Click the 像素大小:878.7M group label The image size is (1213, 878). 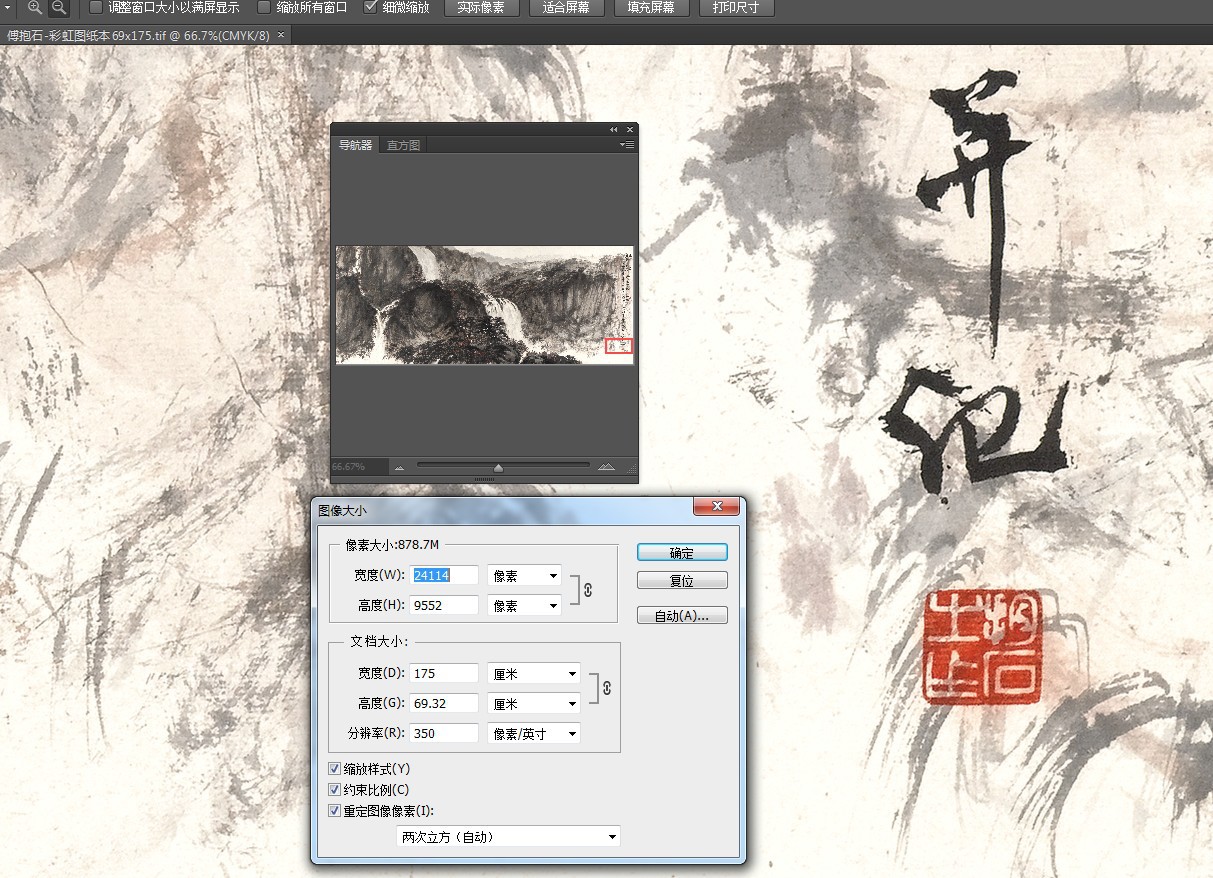(x=392, y=545)
